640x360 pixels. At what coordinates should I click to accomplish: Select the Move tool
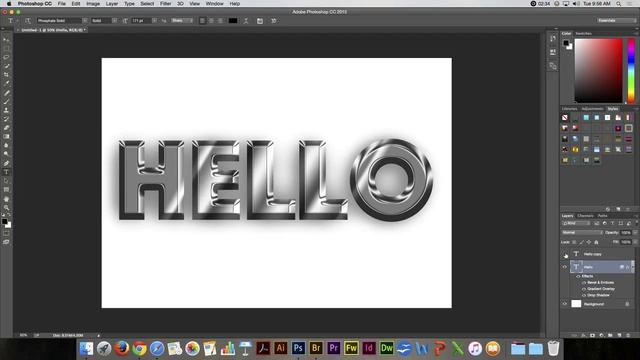[x=6, y=40]
